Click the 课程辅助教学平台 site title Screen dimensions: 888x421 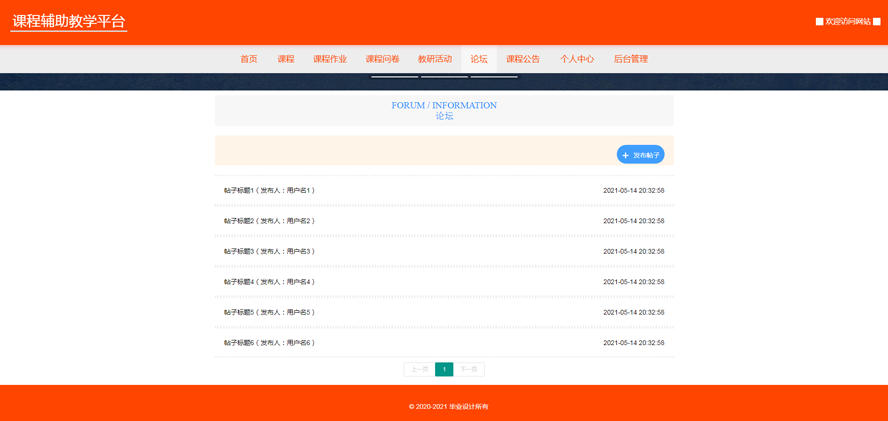point(69,22)
